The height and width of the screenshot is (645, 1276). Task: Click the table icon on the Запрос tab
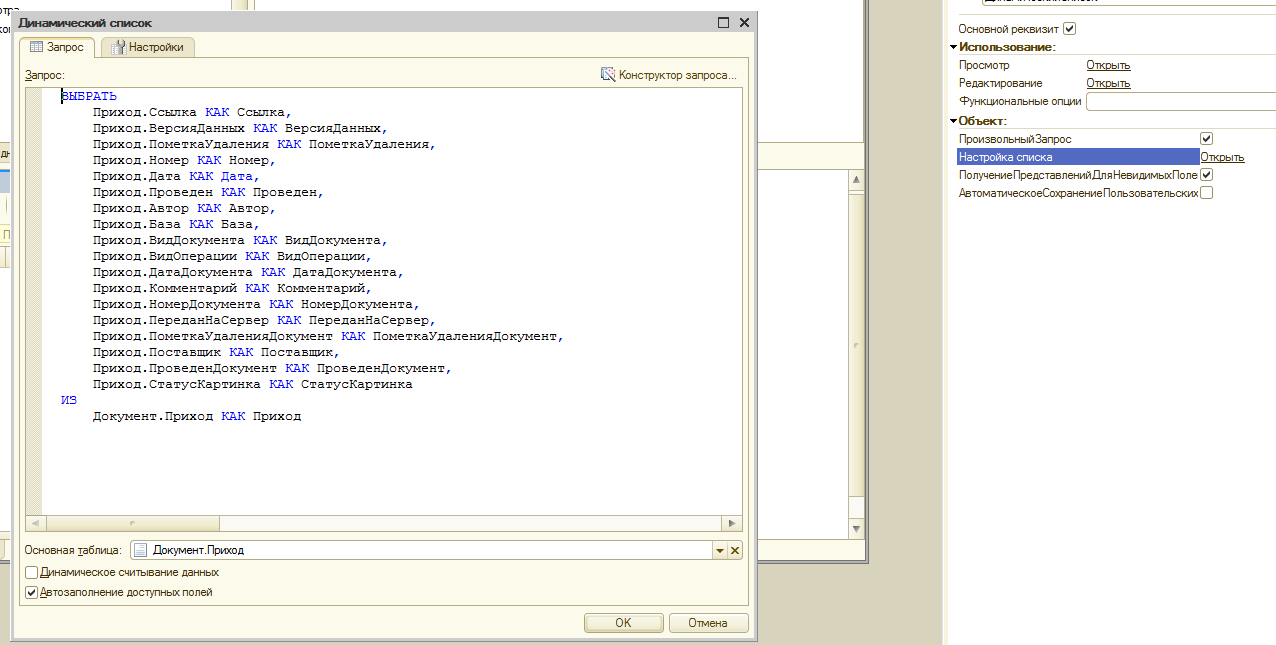(37, 47)
